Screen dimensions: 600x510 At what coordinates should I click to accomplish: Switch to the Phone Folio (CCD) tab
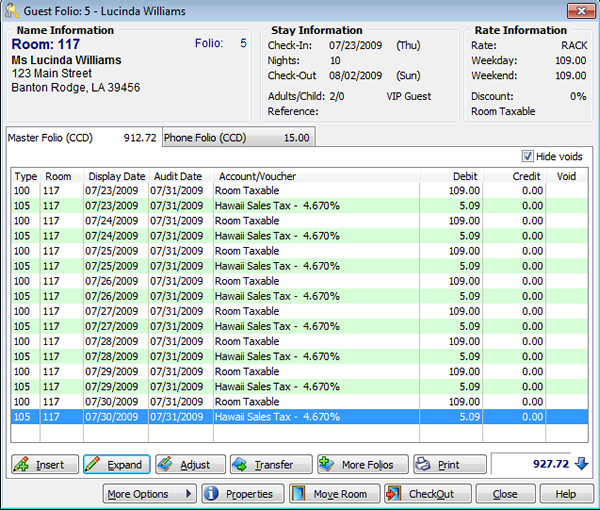pos(236,138)
